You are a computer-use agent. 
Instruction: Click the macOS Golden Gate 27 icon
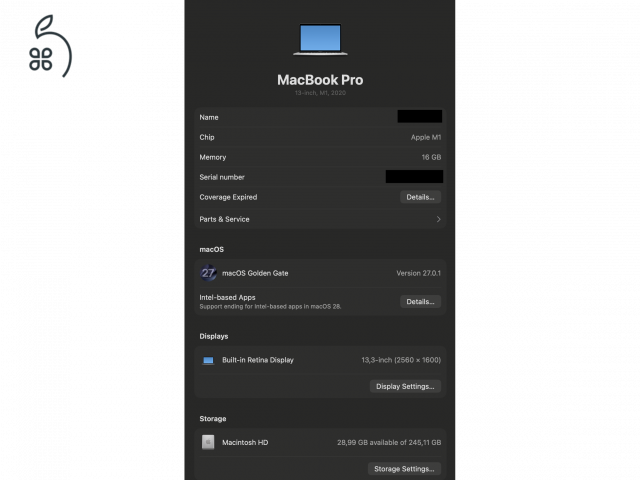click(x=208, y=273)
